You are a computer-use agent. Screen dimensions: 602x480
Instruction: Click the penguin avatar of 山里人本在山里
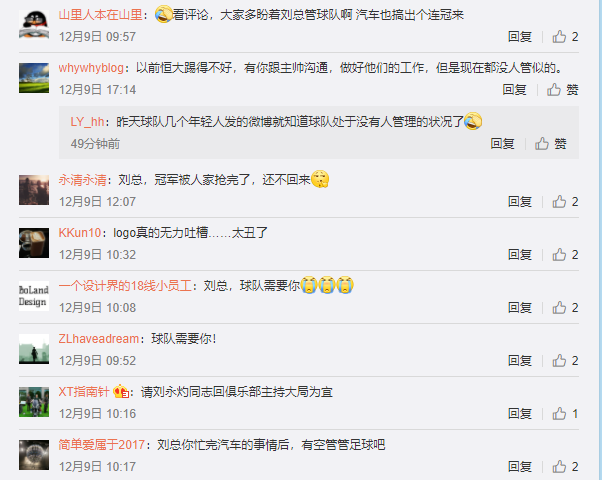34,25
